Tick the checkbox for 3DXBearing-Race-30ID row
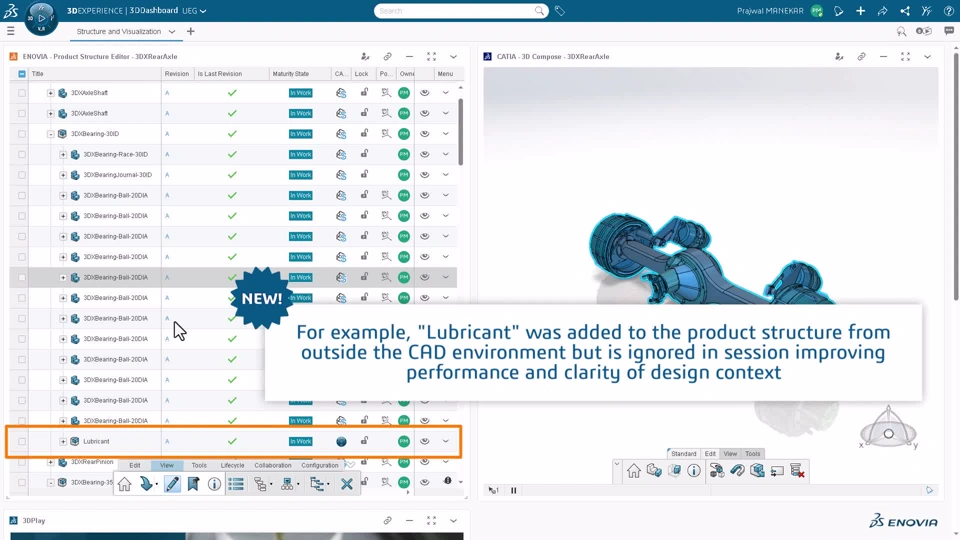Screen dimensions: 960x540 pyautogui.click(x=21, y=154)
